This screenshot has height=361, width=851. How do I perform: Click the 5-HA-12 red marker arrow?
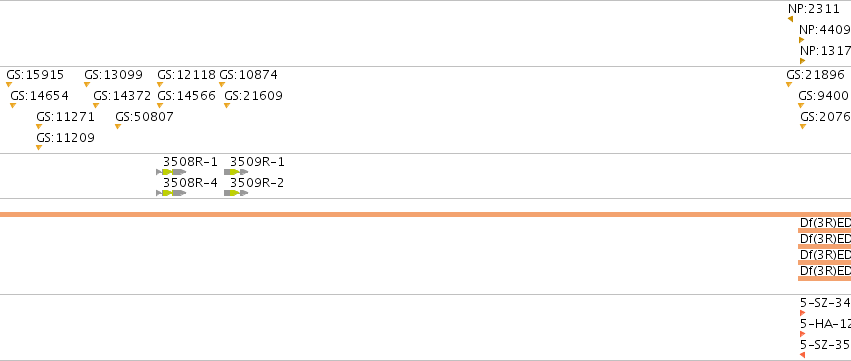tap(803, 334)
